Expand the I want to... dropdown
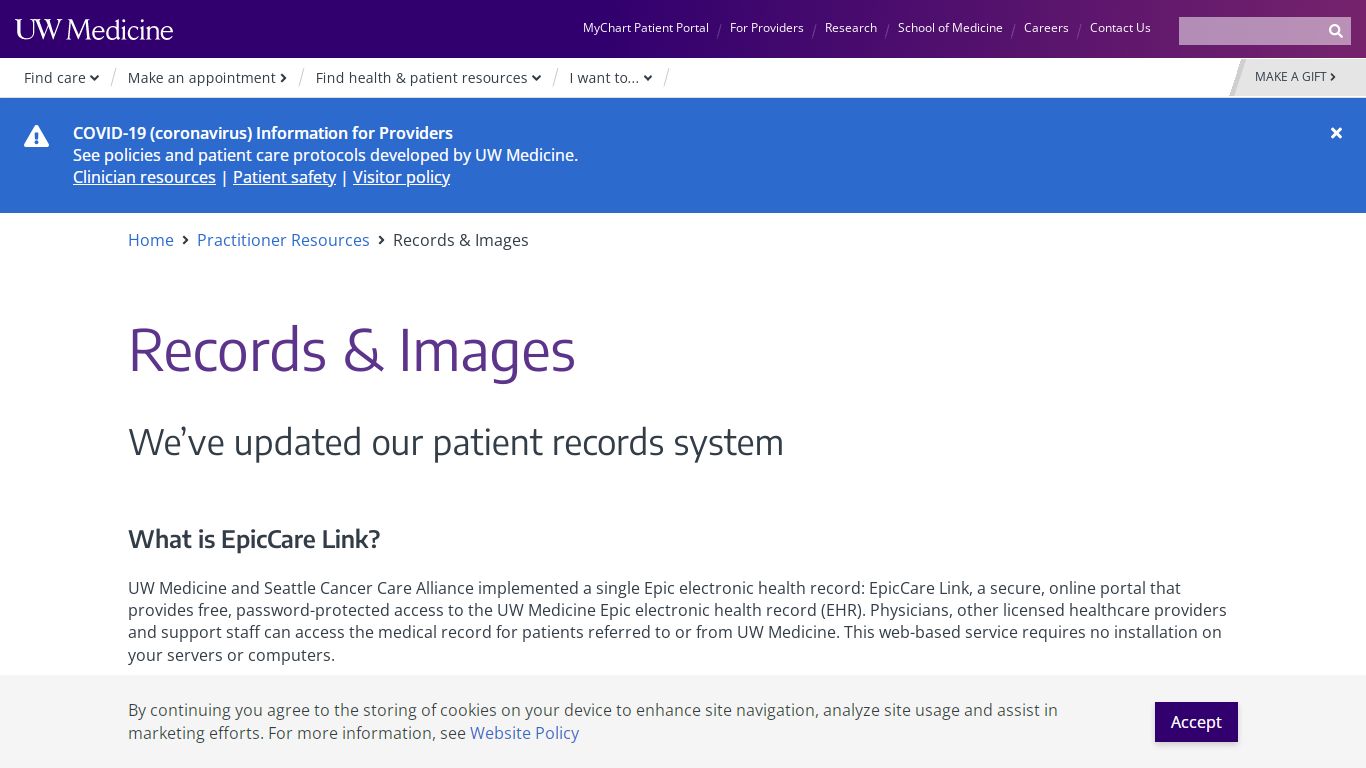The height and width of the screenshot is (768, 1366). coord(611,78)
